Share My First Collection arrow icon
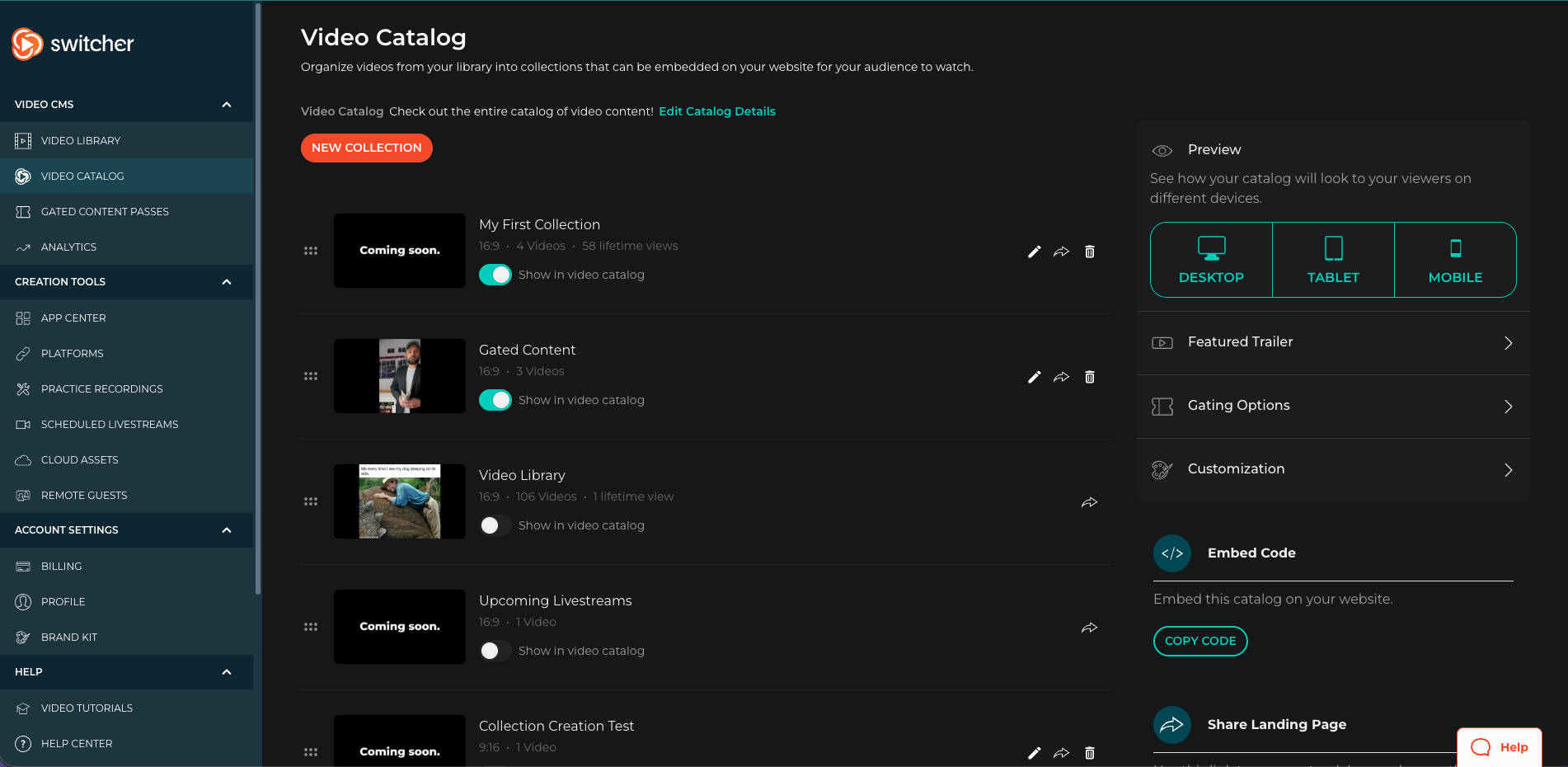The width and height of the screenshot is (1568, 767). (x=1062, y=252)
